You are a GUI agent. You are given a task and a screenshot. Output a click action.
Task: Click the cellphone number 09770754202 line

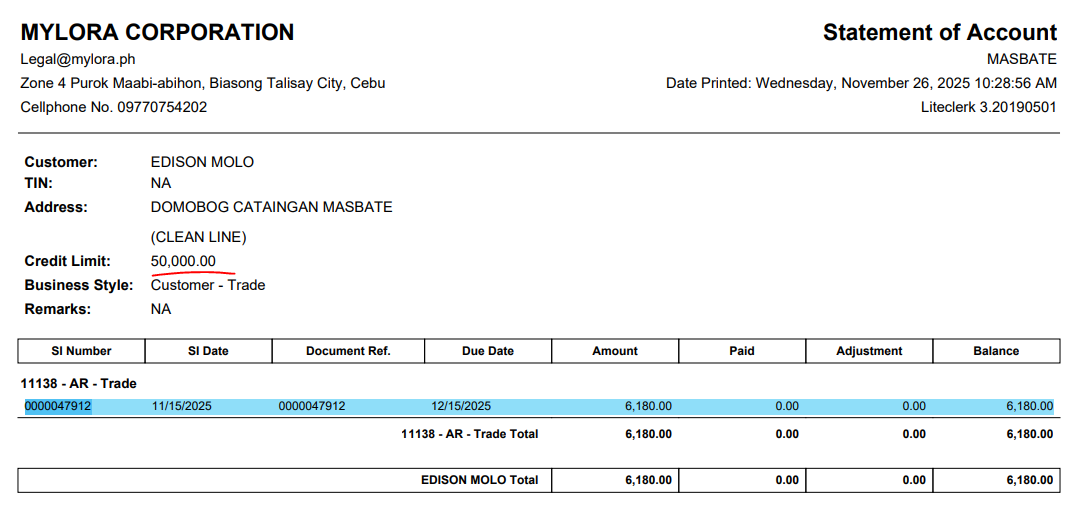point(114,107)
